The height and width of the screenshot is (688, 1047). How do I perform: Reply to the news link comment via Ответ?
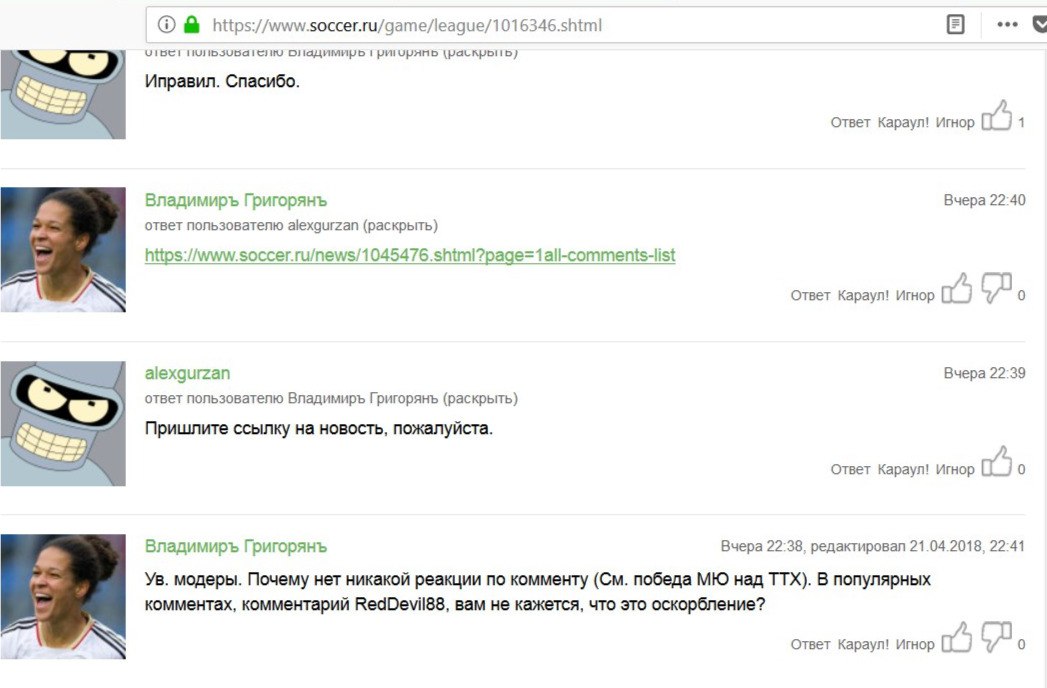pyautogui.click(x=810, y=295)
